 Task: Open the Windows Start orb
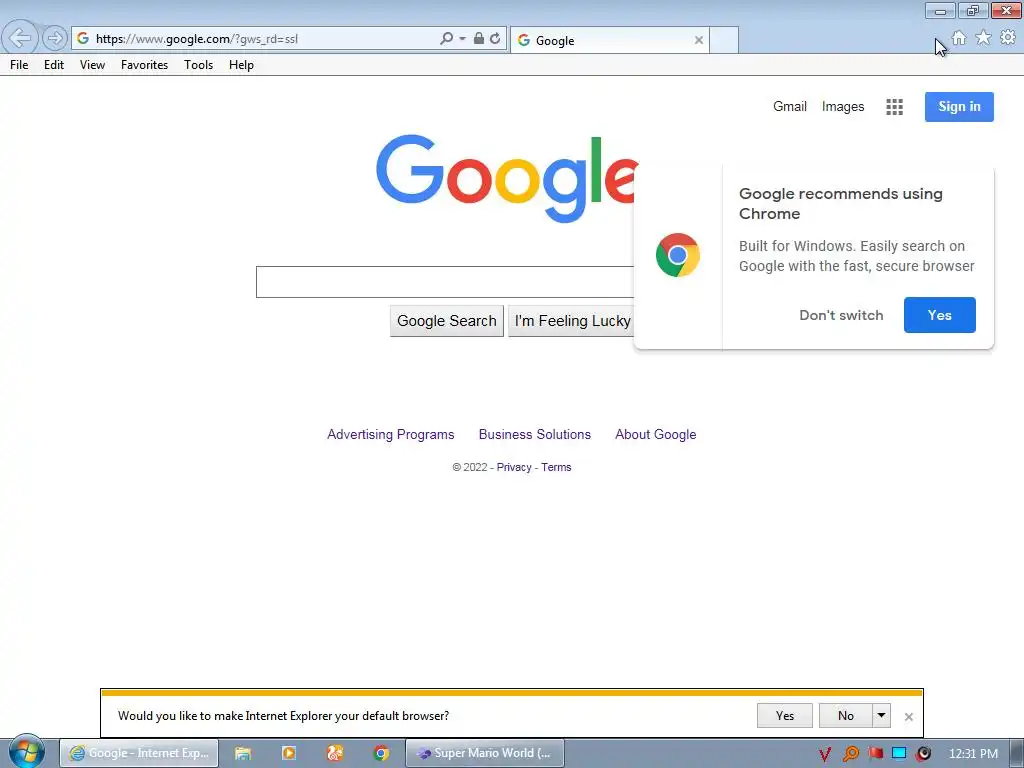pos(26,752)
